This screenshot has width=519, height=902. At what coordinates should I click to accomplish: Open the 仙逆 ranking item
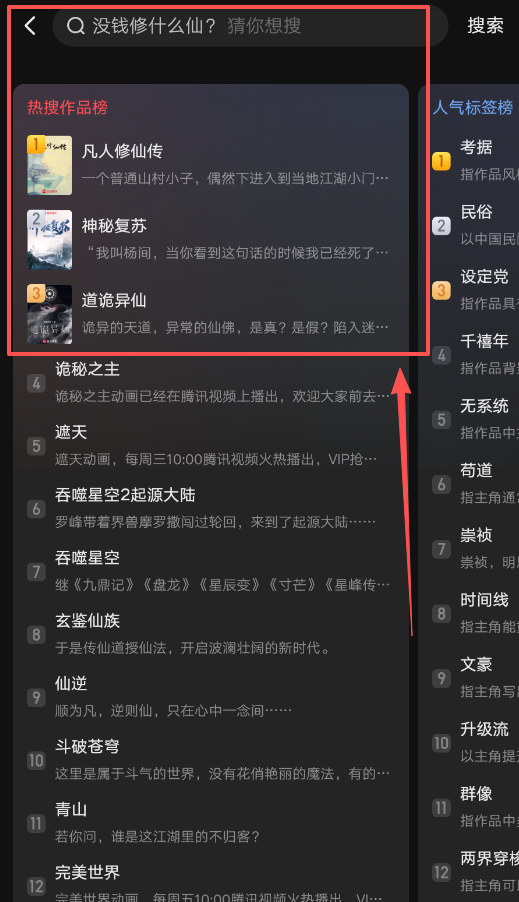click(x=211, y=697)
